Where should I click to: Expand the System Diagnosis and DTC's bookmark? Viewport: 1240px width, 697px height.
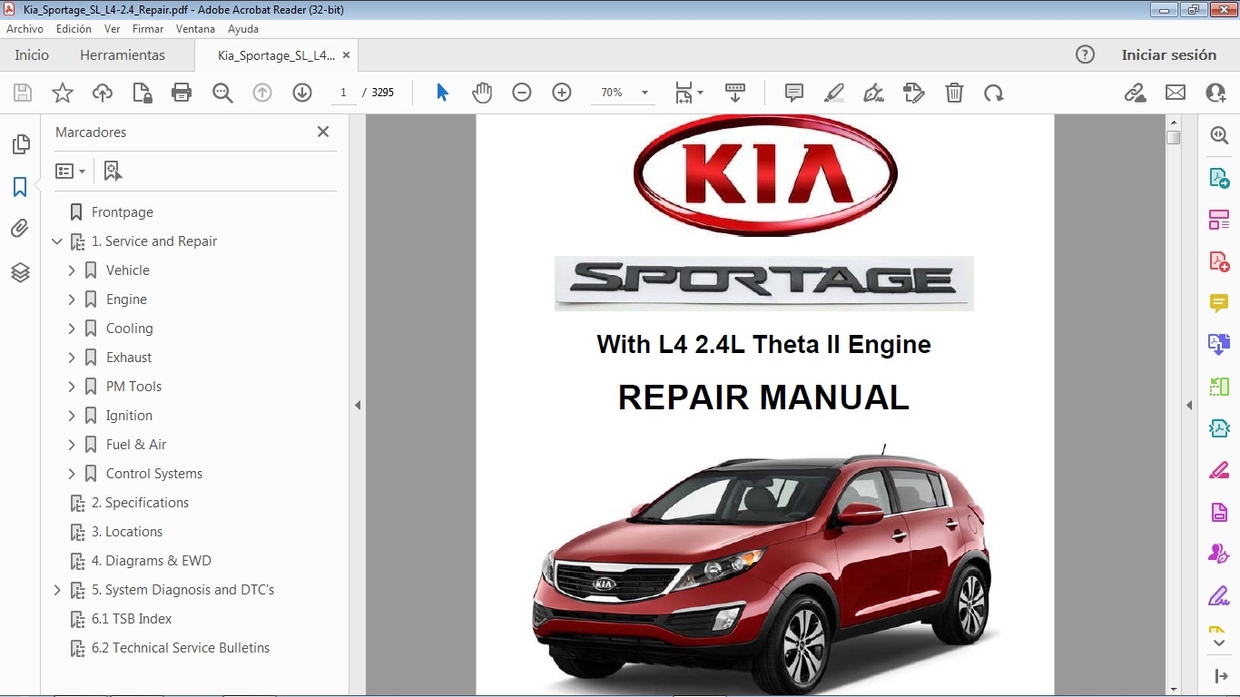pyautogui.click(x=57, y=589)
